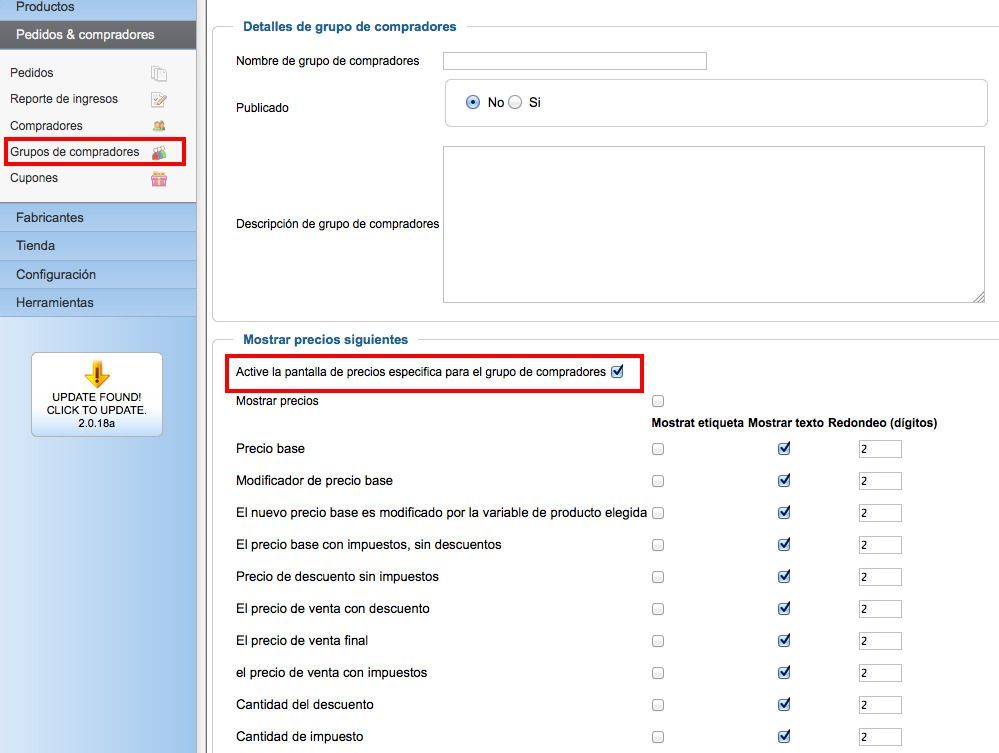Image resolution: width=999 pixels, height=753 pixels.
Task: Uncheck texto for Cantidad del descuento
Action: (784, 704)
